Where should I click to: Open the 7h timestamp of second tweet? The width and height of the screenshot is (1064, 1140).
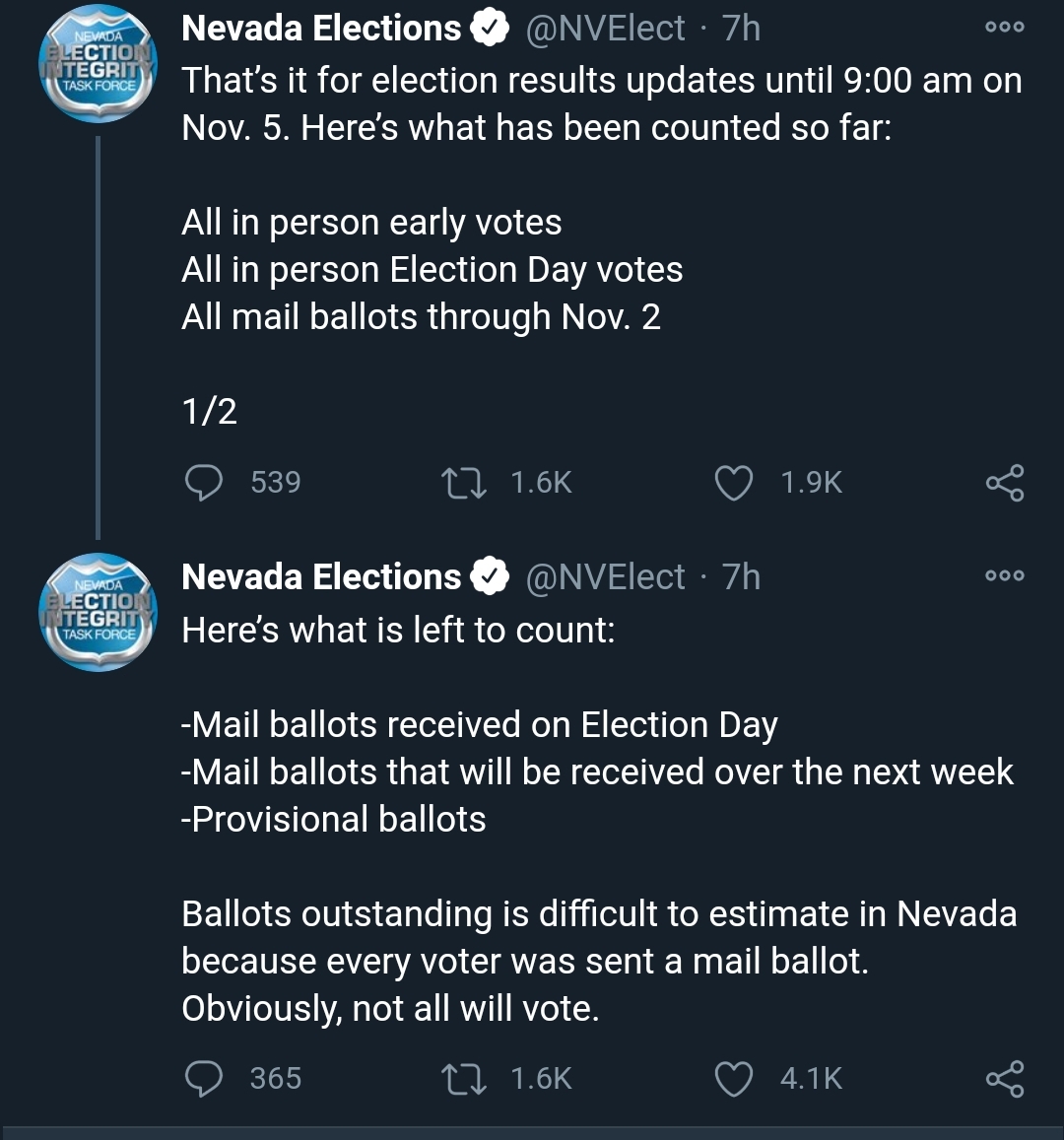pos(741,578)
